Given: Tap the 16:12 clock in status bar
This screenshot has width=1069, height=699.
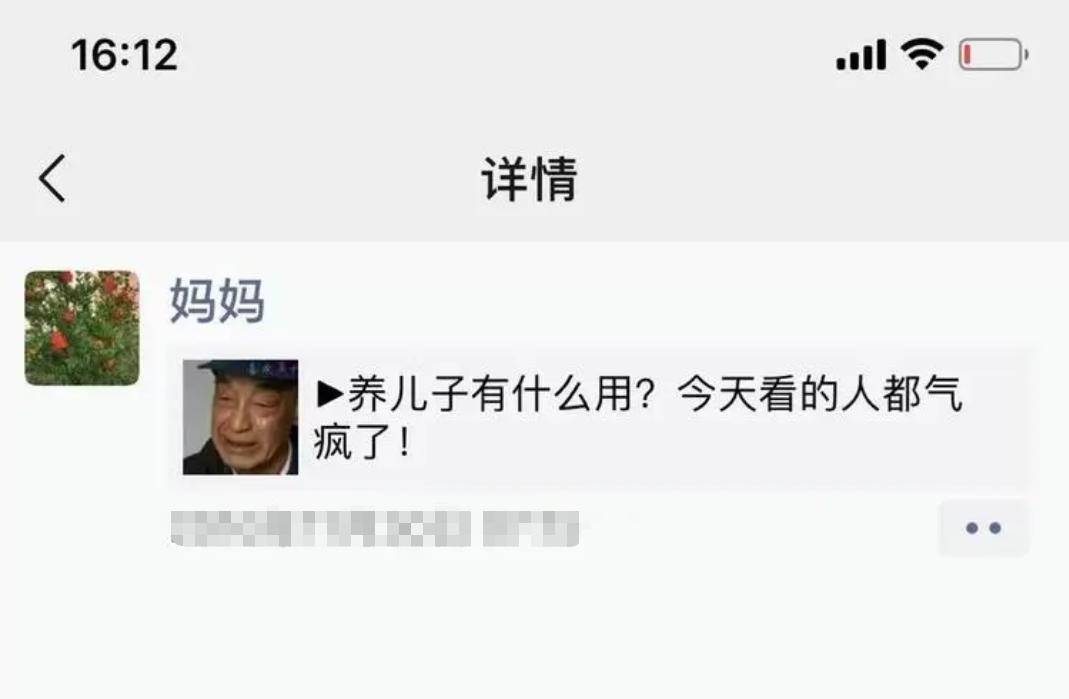Looking at the screenshot, I should click(x=124, y=55).
